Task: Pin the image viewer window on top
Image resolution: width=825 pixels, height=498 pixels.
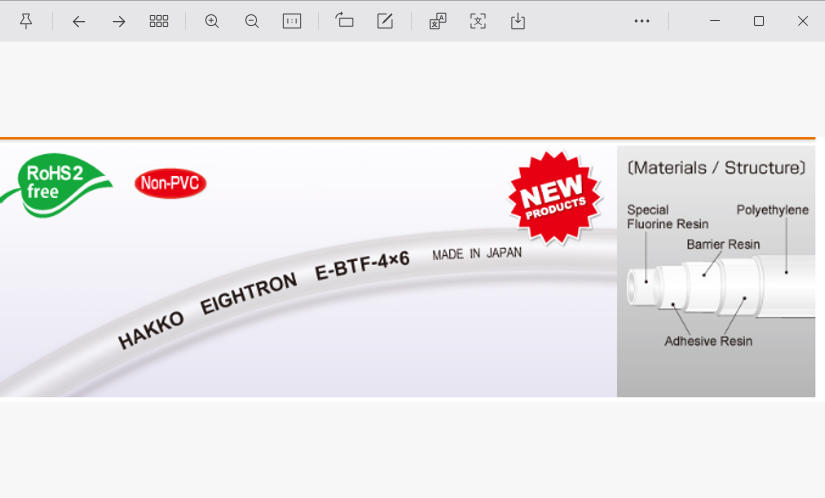Action: pos(26,21)
